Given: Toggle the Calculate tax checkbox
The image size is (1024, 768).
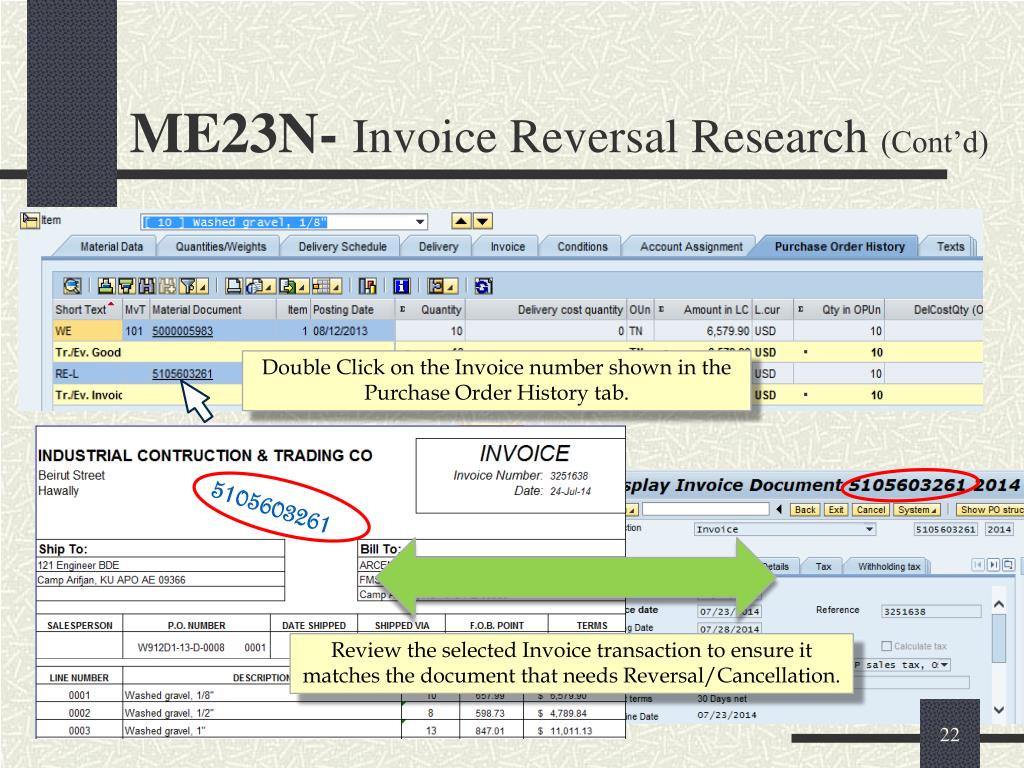Looking at the screenshot, I should [886, 646].
